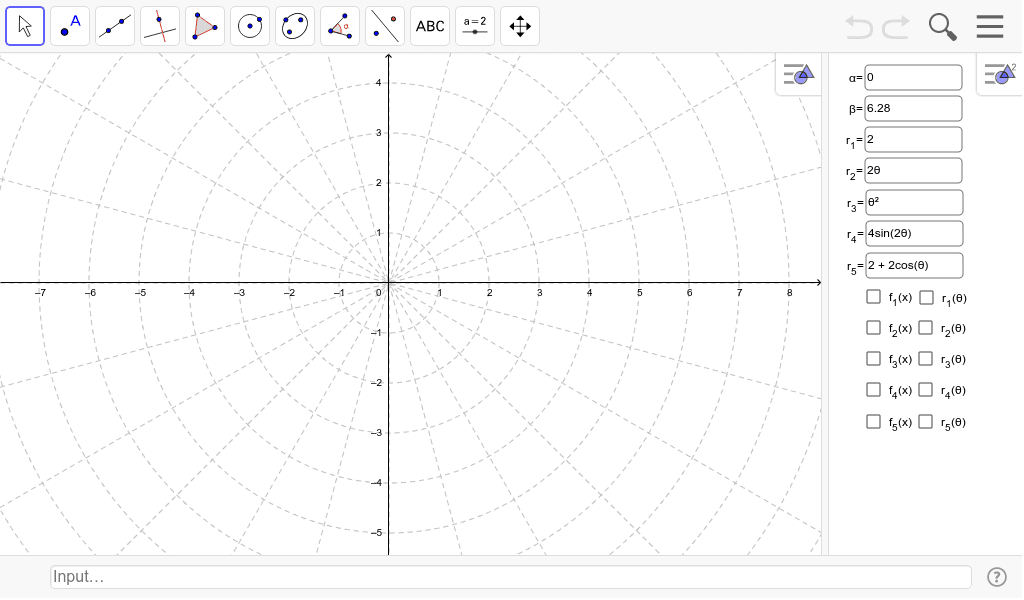The height and width of the screenshot is (600, 1024).
Task: Tick the r₅(θ) checkbox
Action: [x=925, y=421]
